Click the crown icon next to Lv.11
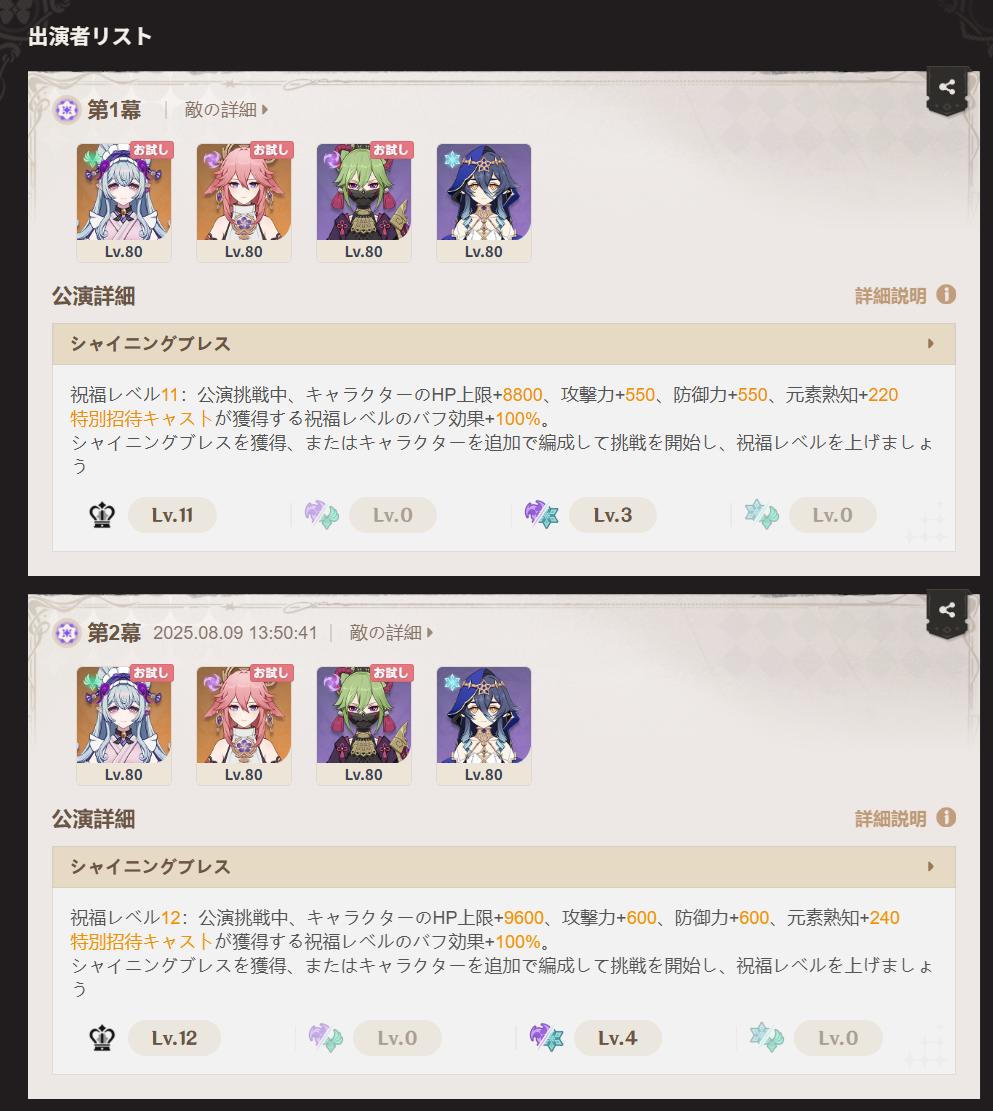The height and width of the screenshot is (1111, 993). (102, 515)
